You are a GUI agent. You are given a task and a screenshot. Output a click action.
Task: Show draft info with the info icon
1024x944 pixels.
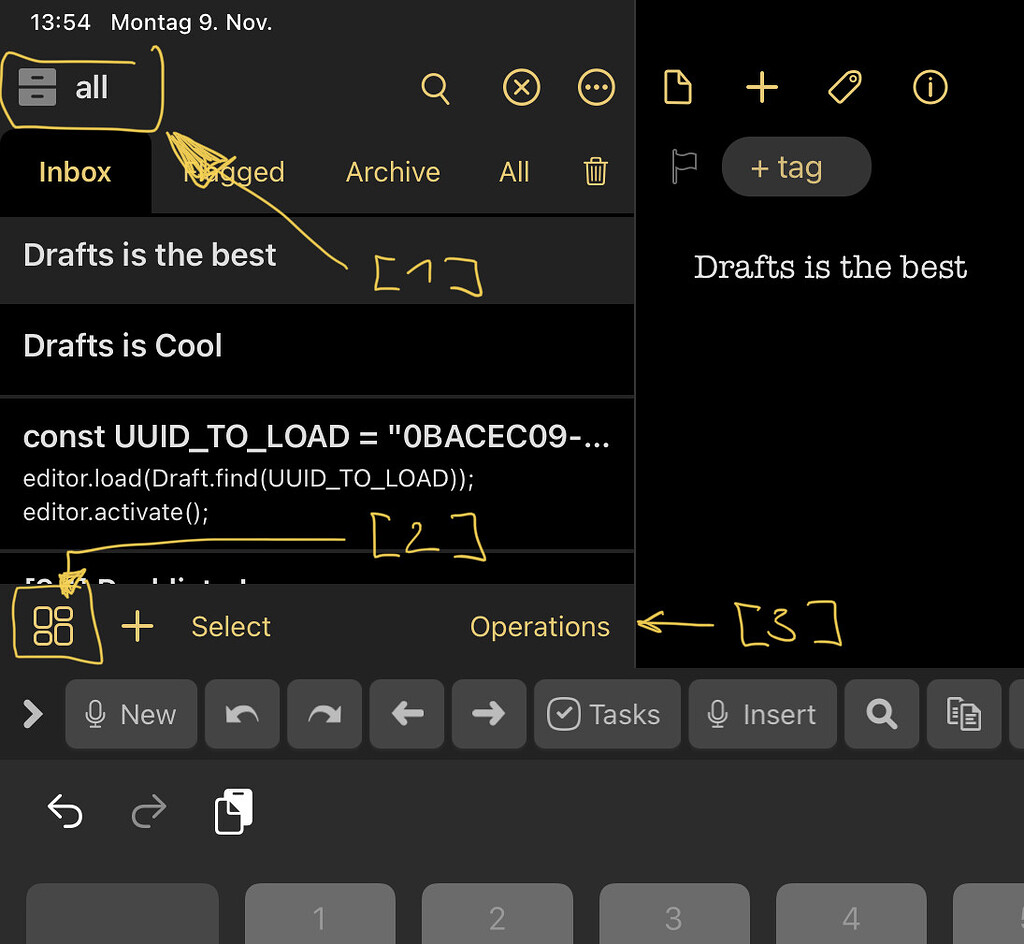tap(929, 87)
